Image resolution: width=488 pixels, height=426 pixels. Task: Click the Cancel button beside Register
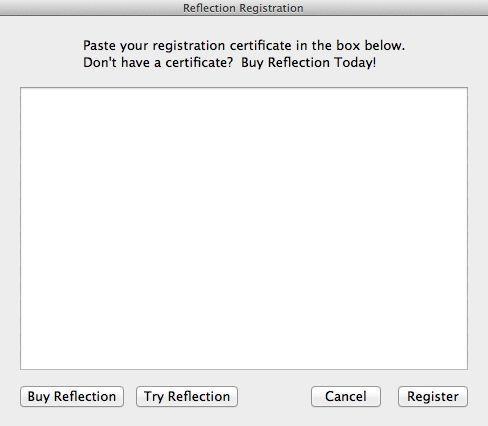(x=346, y=396)
